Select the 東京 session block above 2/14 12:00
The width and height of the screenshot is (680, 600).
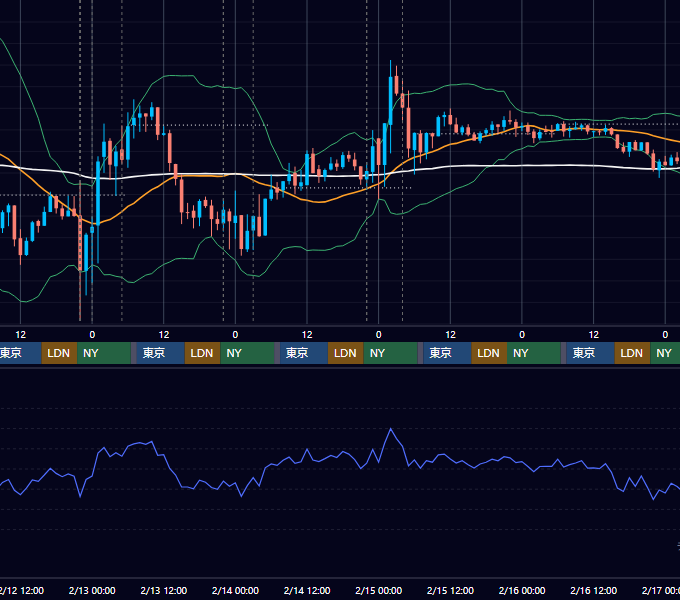pyautogui.click(x=304, y=353)
